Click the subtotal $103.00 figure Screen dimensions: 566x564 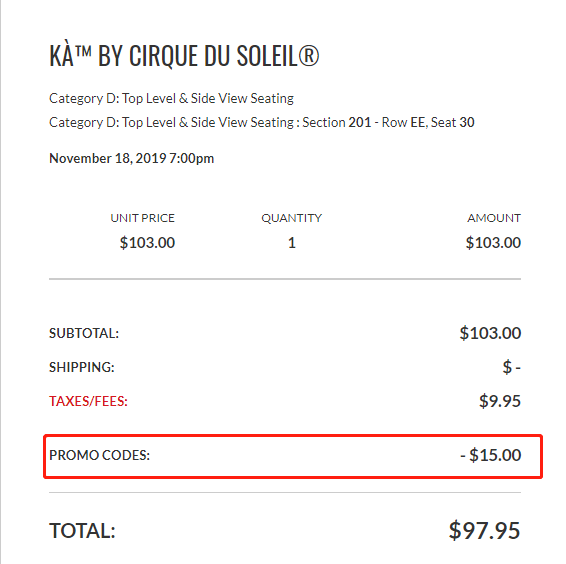click(490, 333)
